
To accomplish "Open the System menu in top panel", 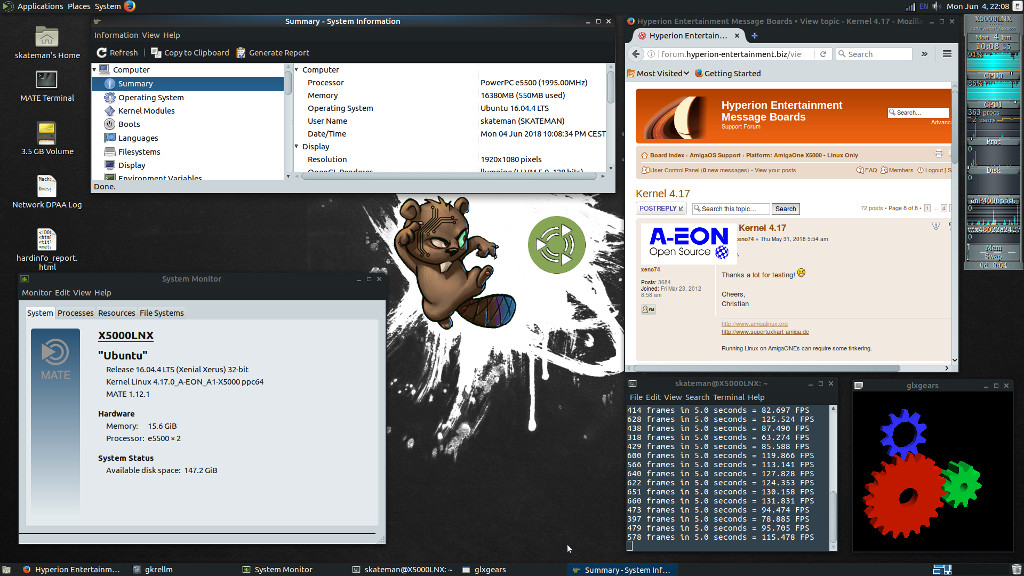I will point(107,6).
